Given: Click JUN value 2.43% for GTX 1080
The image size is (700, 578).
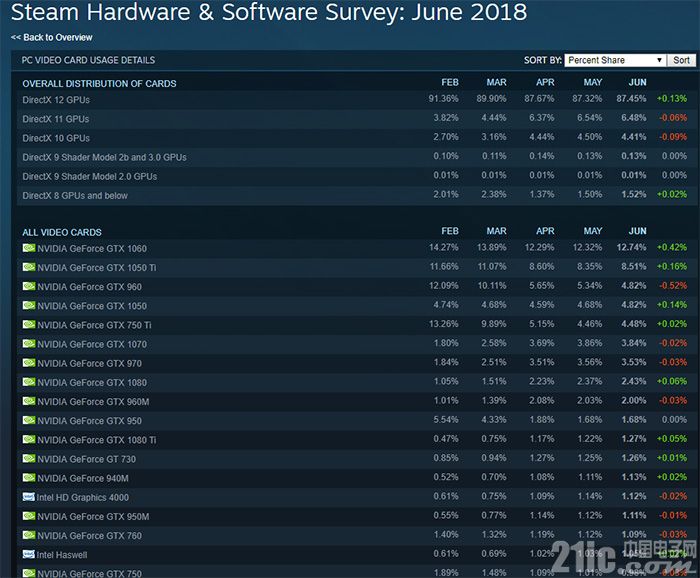Looking at the screenshot, I should click(633, 382).
